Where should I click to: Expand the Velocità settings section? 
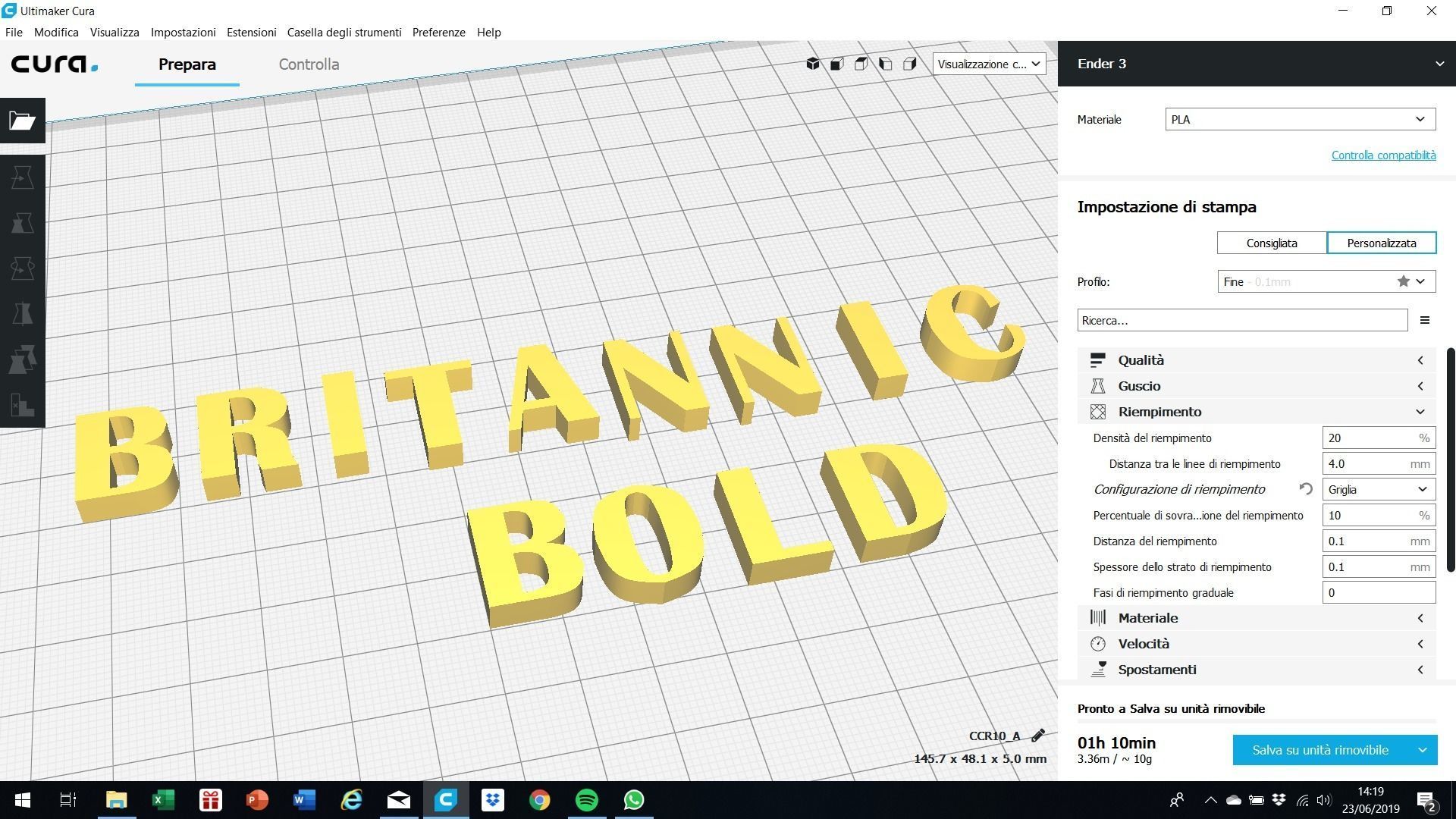pos(1257,644)
